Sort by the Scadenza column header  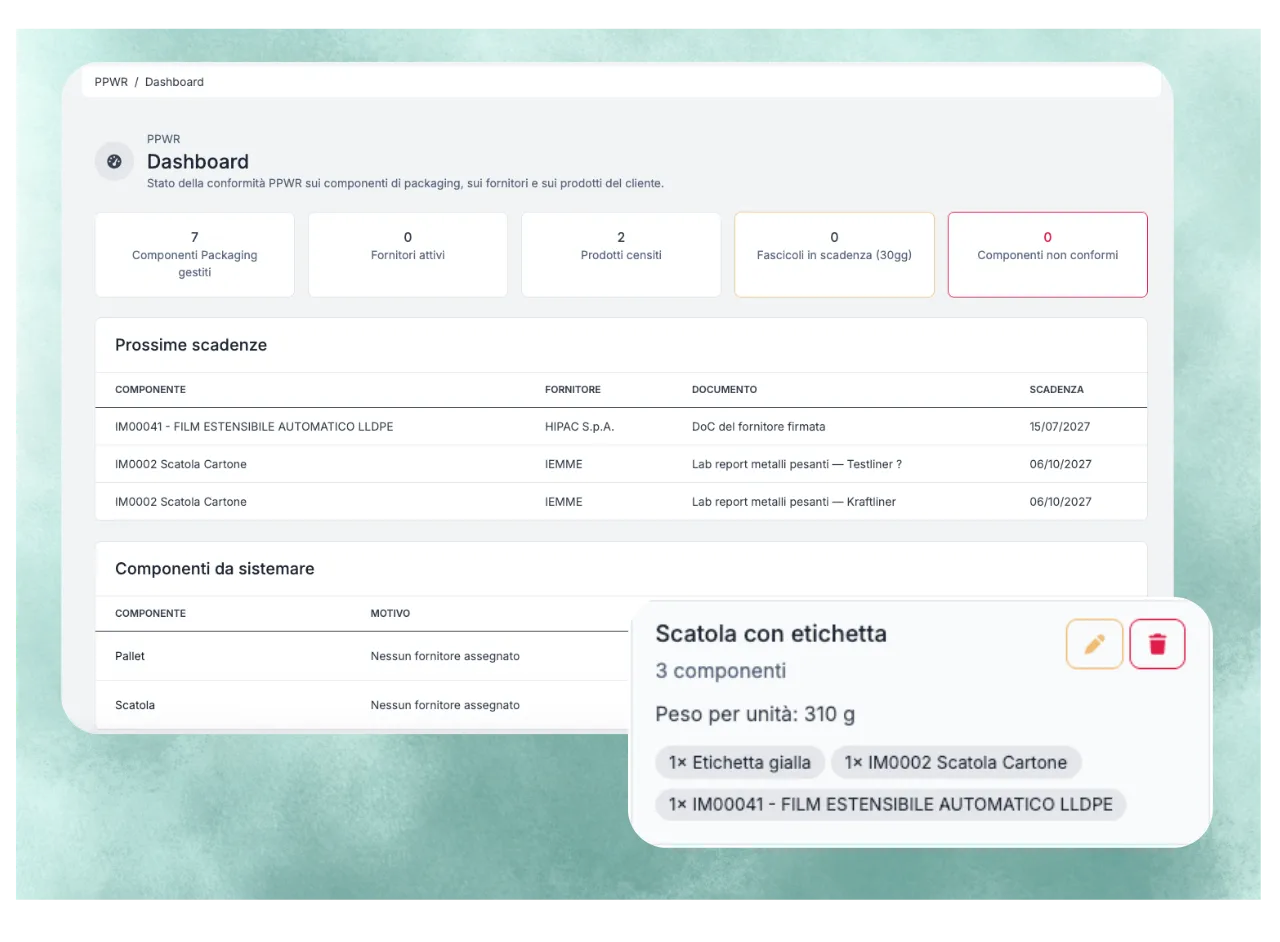point(1056,389)
